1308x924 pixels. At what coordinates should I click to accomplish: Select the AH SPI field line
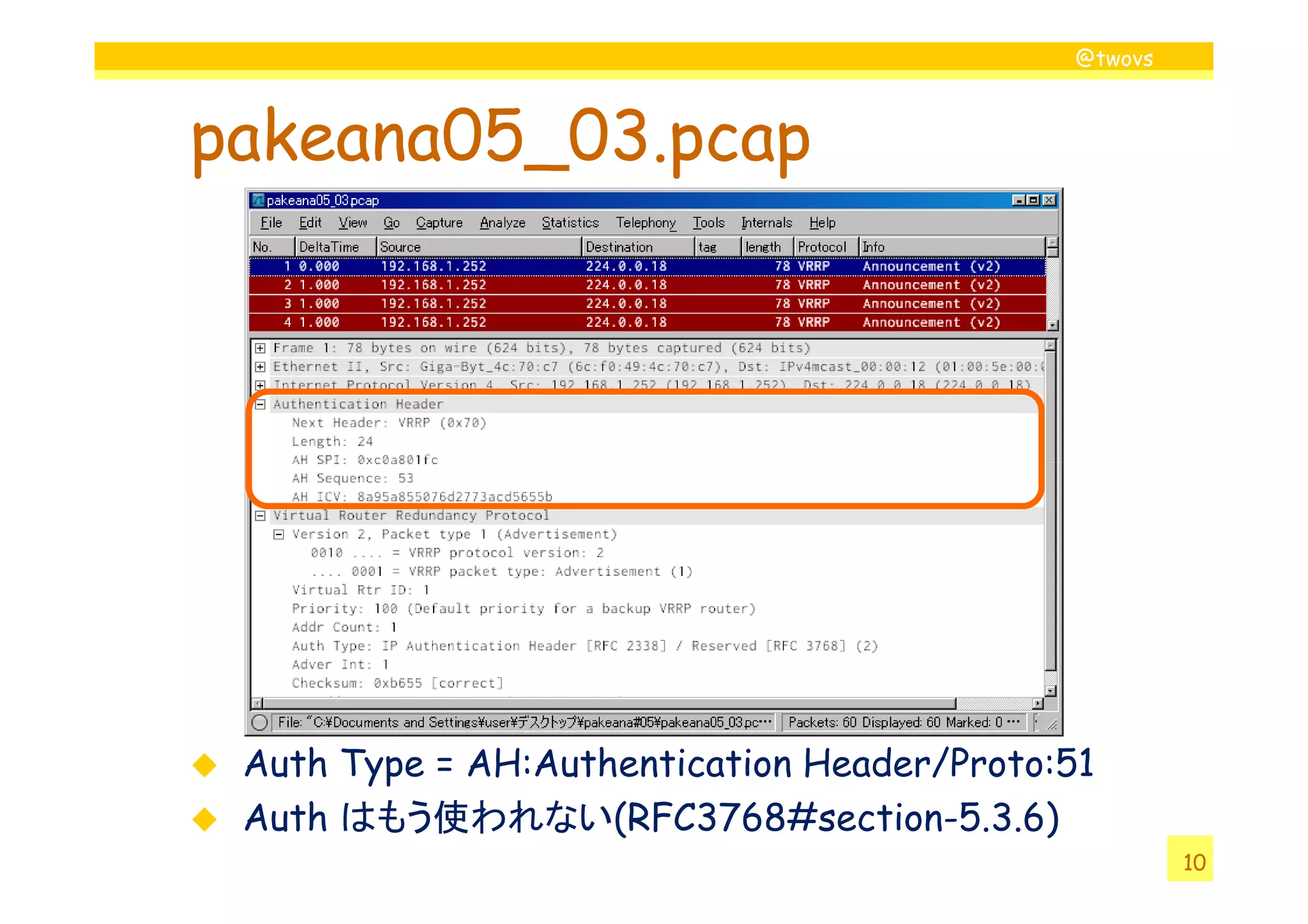365,460
